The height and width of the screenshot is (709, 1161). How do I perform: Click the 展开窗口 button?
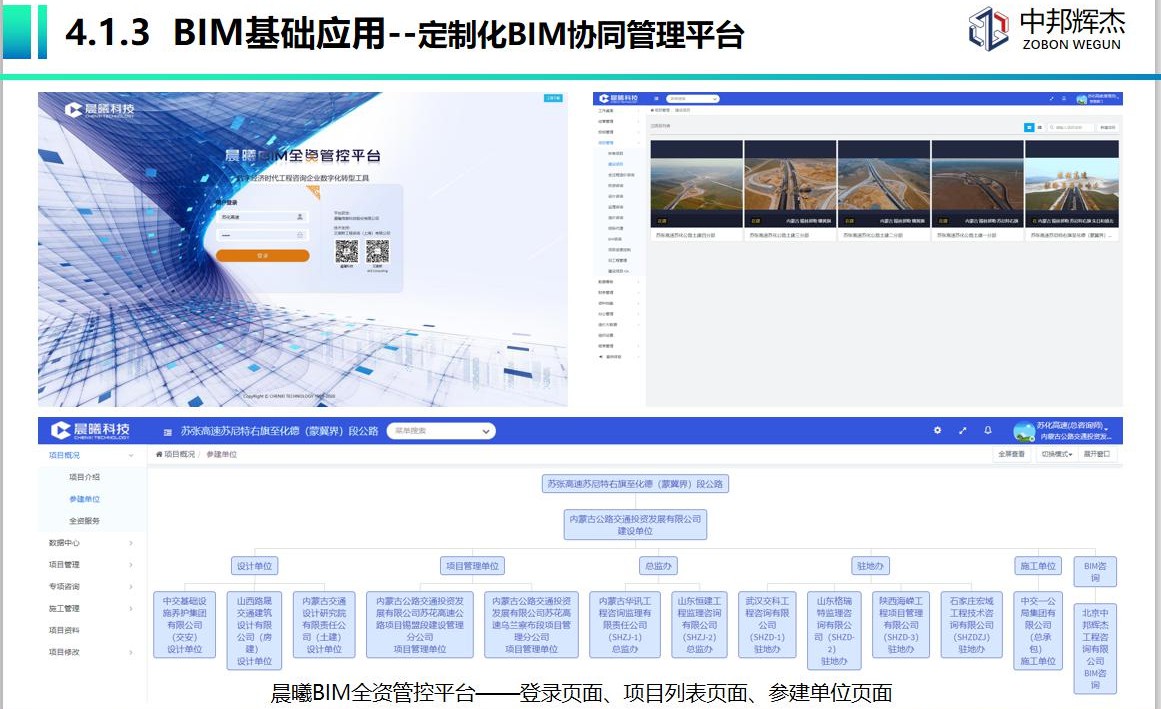pyautogui.click(x=1097, y=454)
